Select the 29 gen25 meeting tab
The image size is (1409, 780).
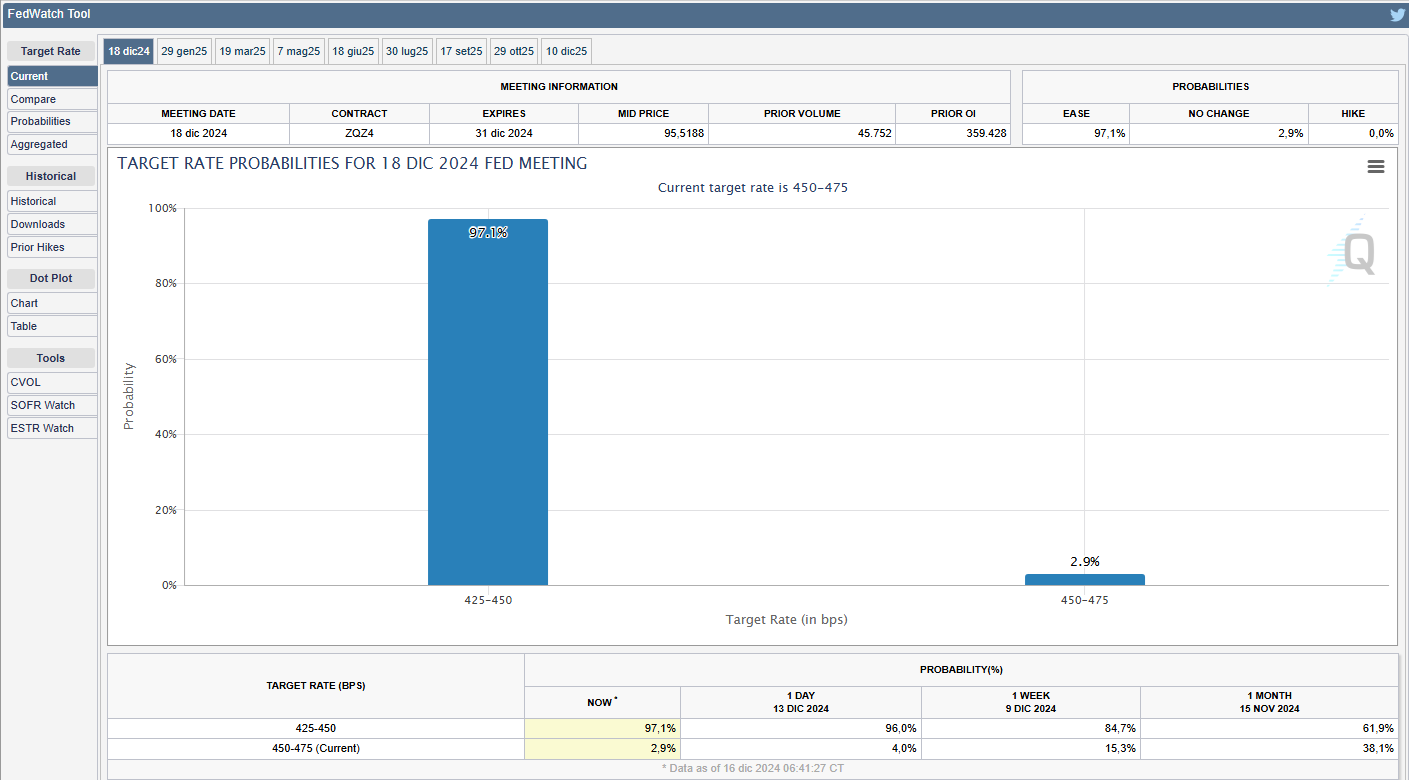point(184,51)
